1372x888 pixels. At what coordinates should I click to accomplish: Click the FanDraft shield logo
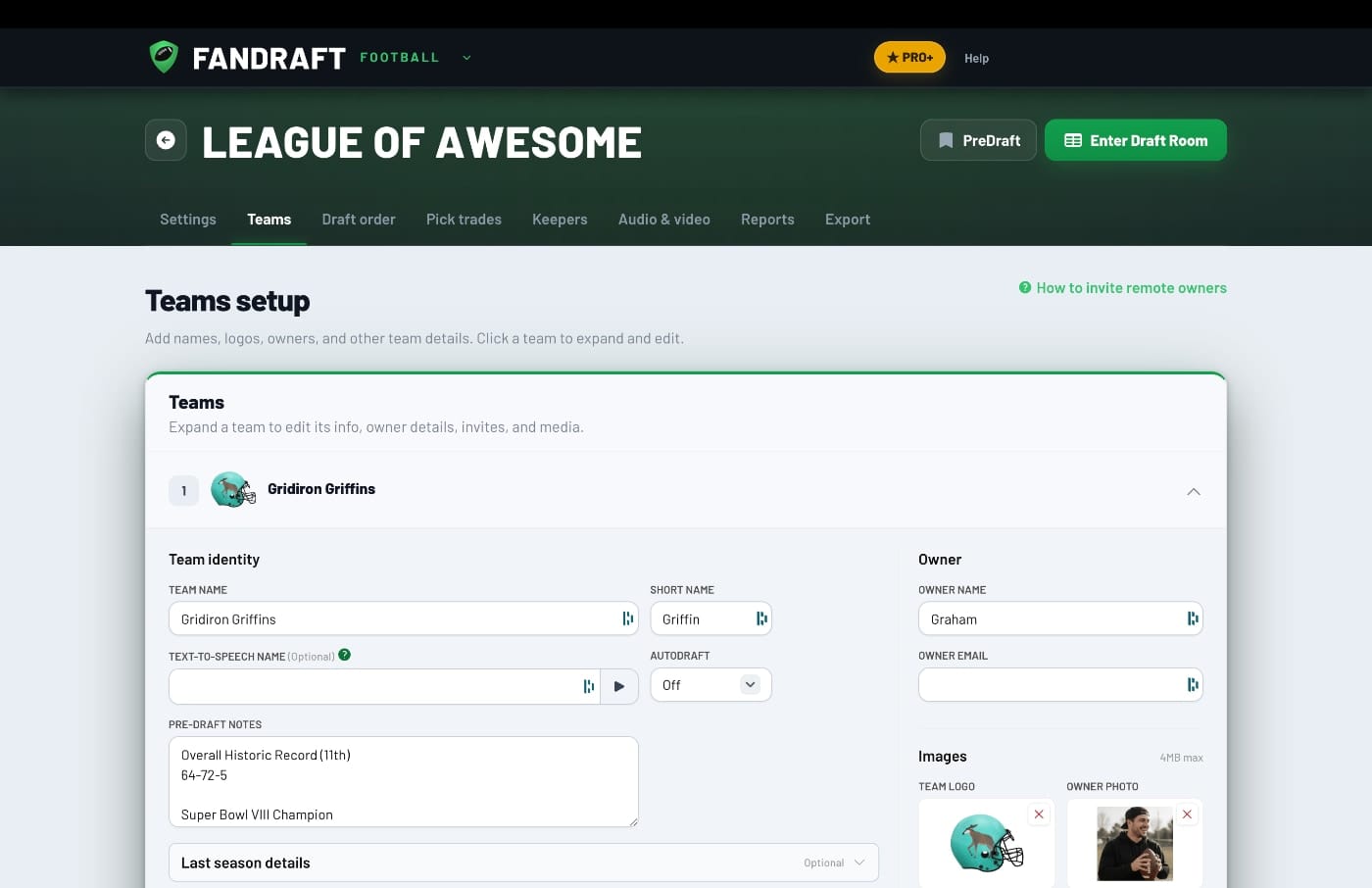164,57
